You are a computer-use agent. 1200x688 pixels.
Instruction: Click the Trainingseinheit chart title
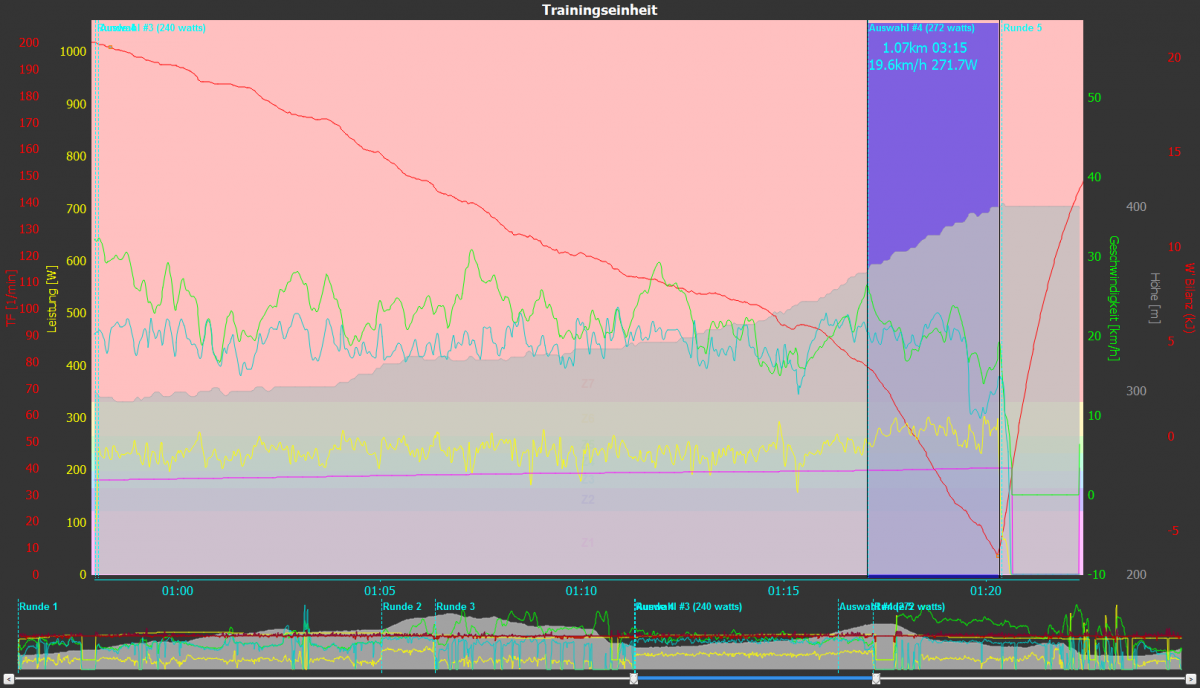click(x=599, y=10)
